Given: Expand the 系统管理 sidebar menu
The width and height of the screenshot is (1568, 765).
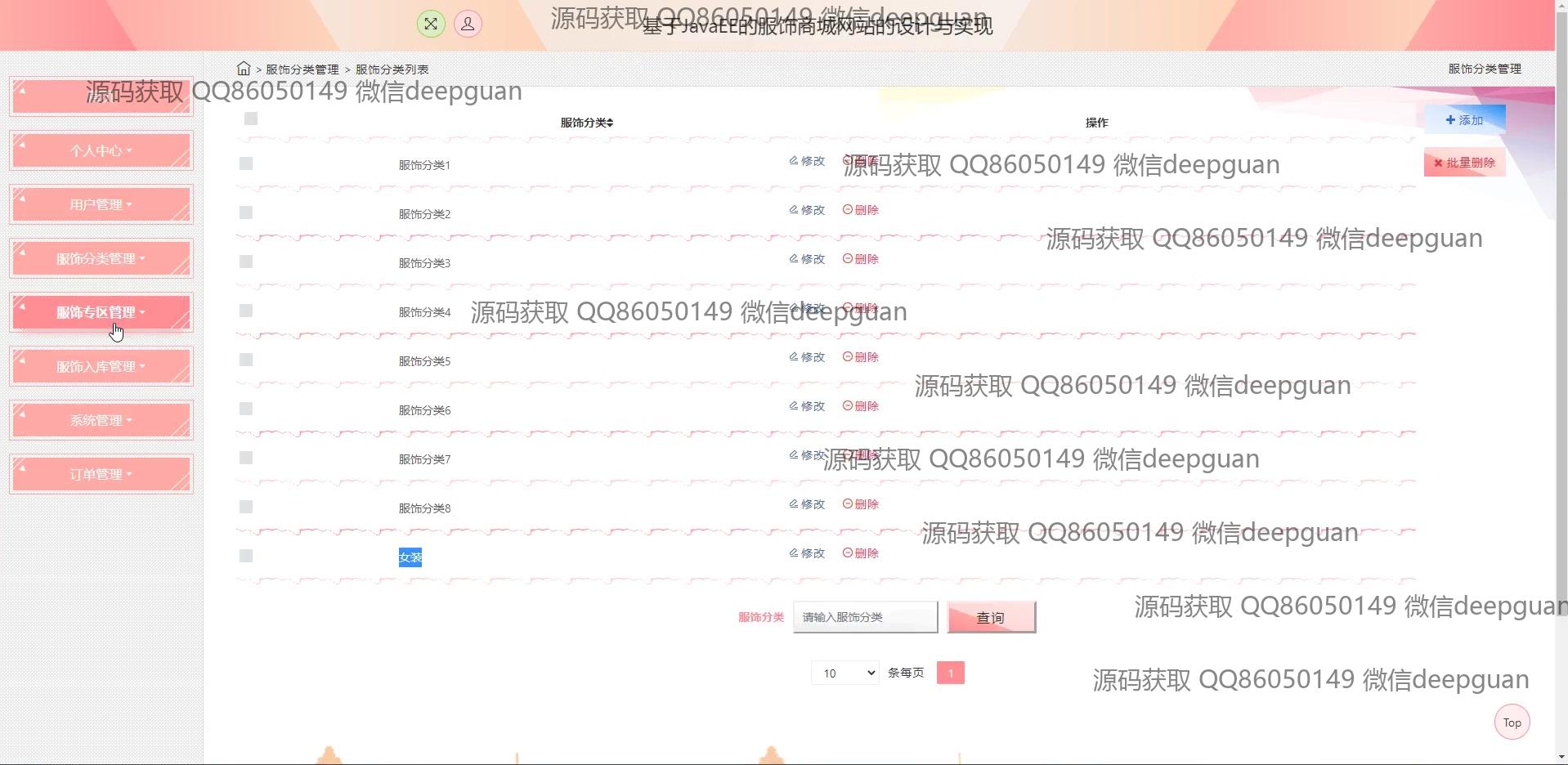Looking at the screenshot, I should coord(101,420).
